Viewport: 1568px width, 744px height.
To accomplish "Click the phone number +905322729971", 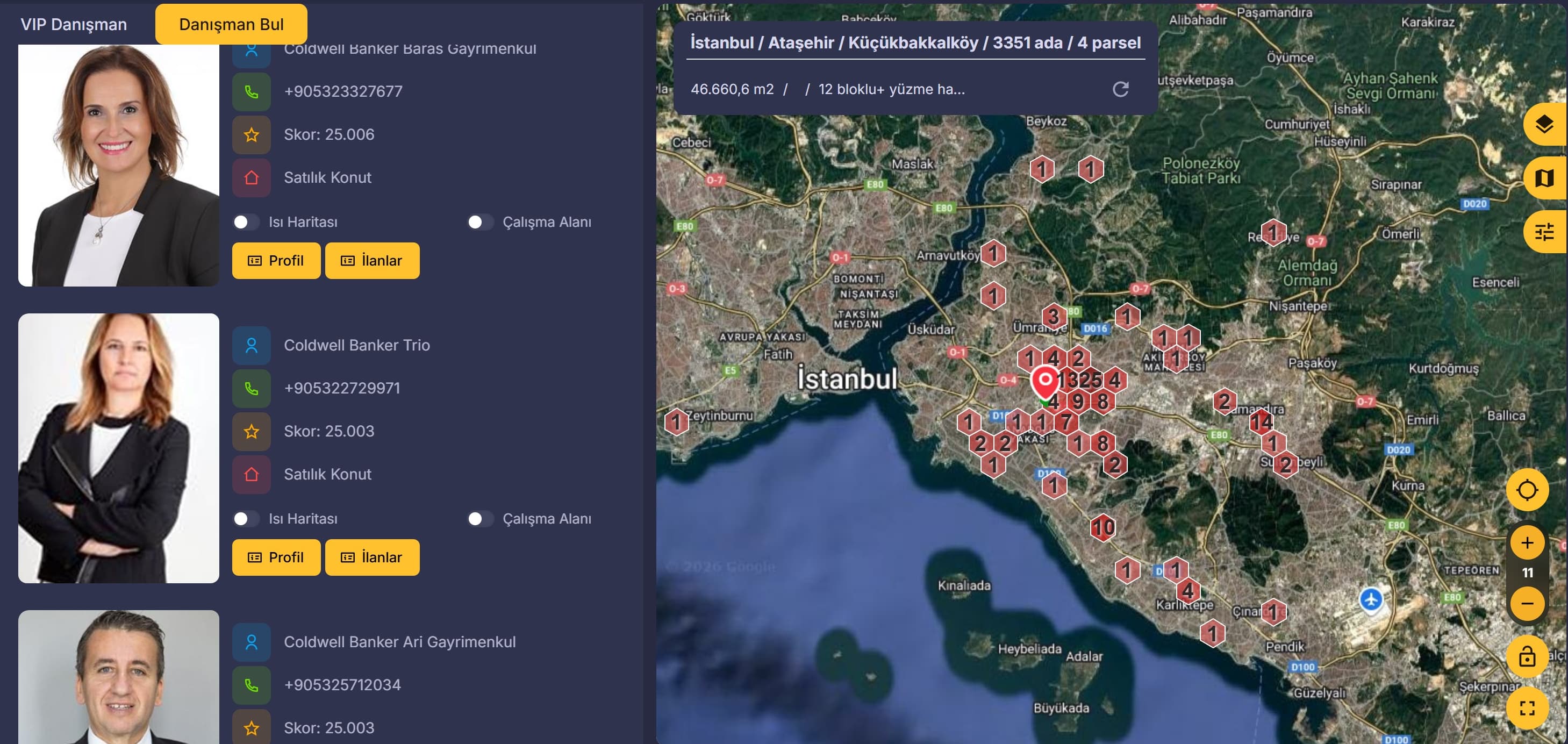I will (x=342, y=388).
